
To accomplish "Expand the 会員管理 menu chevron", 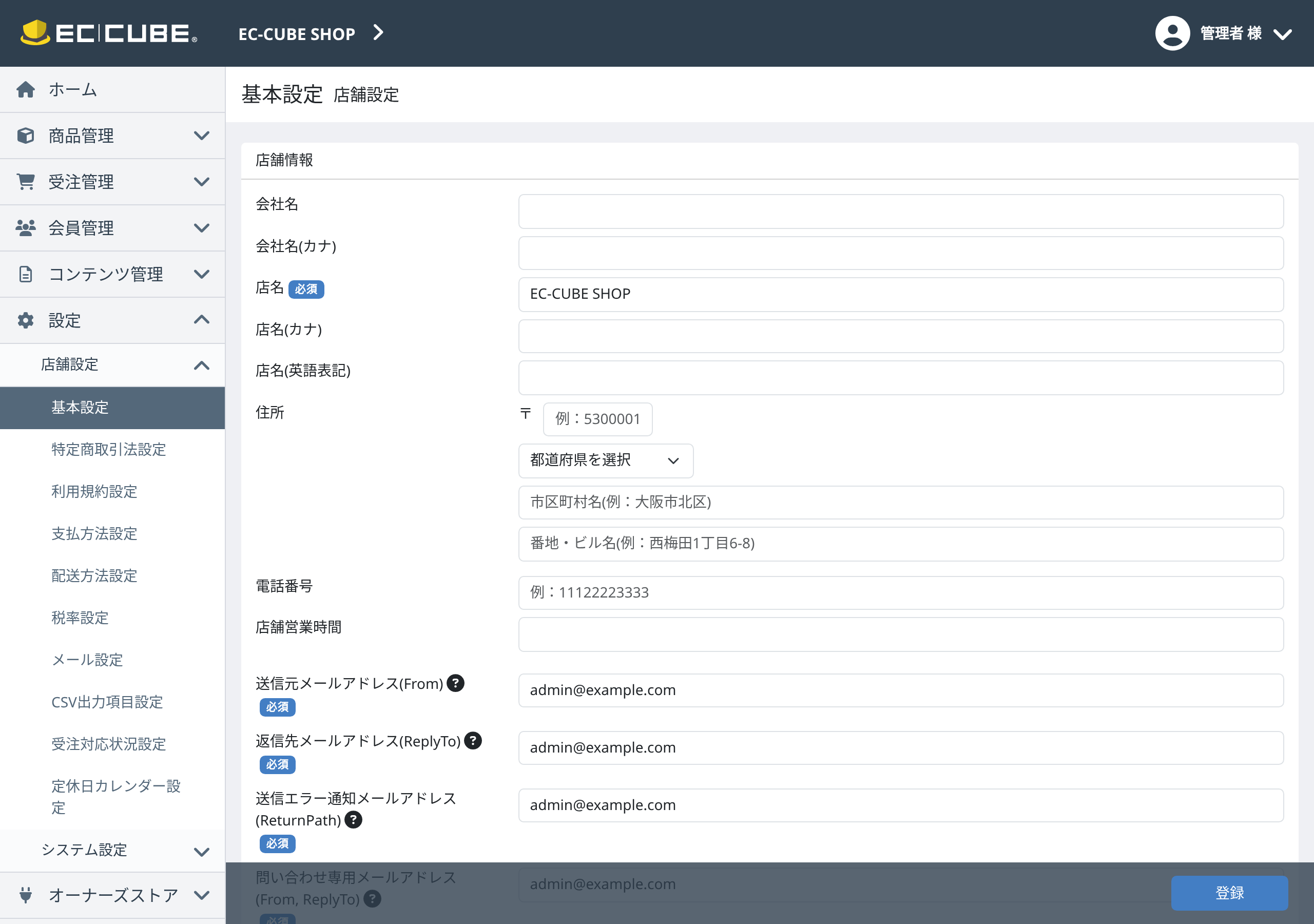I will (x=201, y=228).
